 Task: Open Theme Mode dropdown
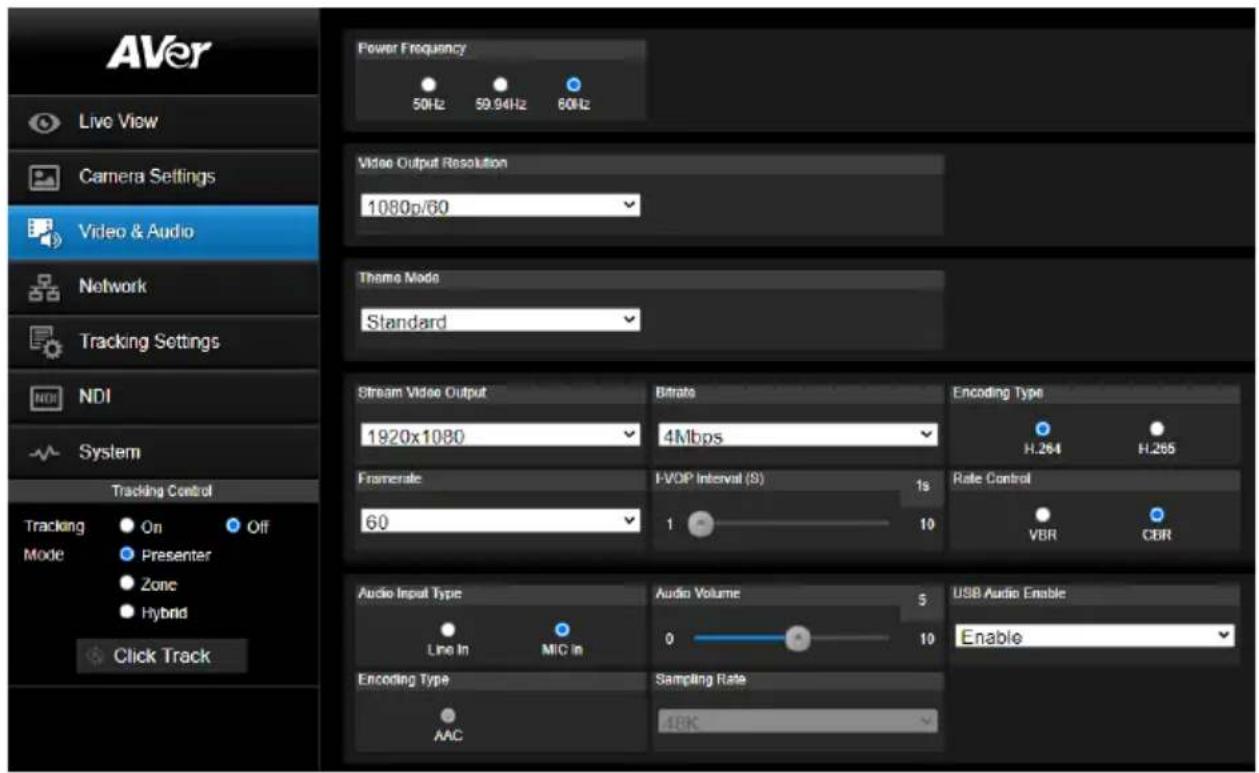pos(499,321)
